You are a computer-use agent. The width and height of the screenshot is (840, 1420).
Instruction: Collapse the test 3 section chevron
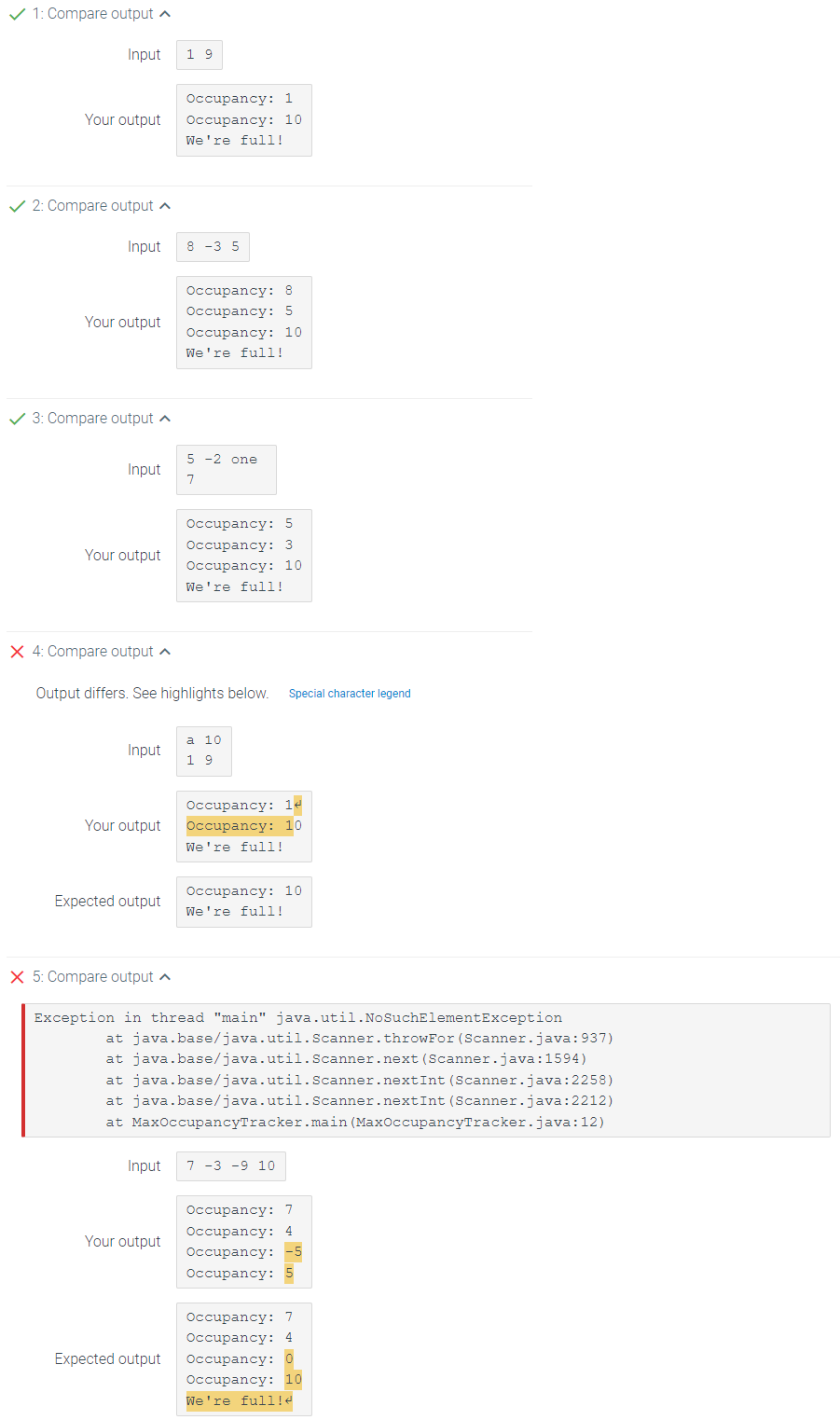tap(164, 418)
